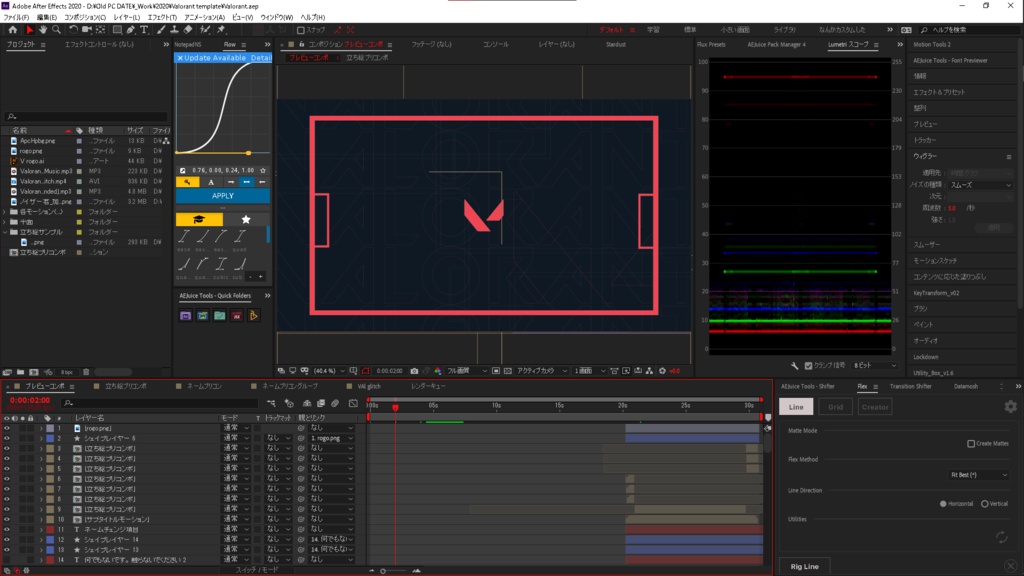Screen dimensions: 1024x576
Task: Toggle visibility eye of layer 13
Action: [x=7, y=550]
